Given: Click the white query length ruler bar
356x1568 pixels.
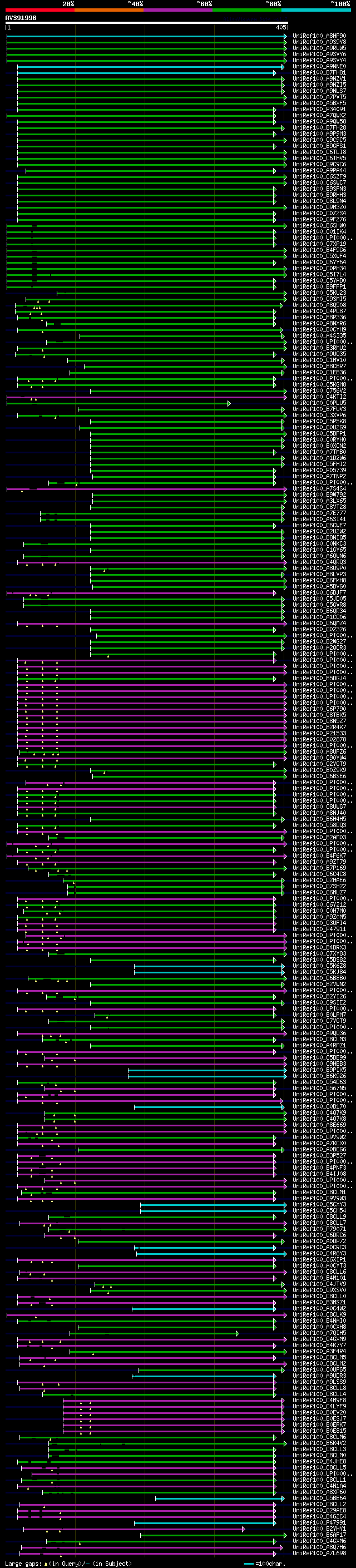Looking at the screenshot, I should (147, 22).
